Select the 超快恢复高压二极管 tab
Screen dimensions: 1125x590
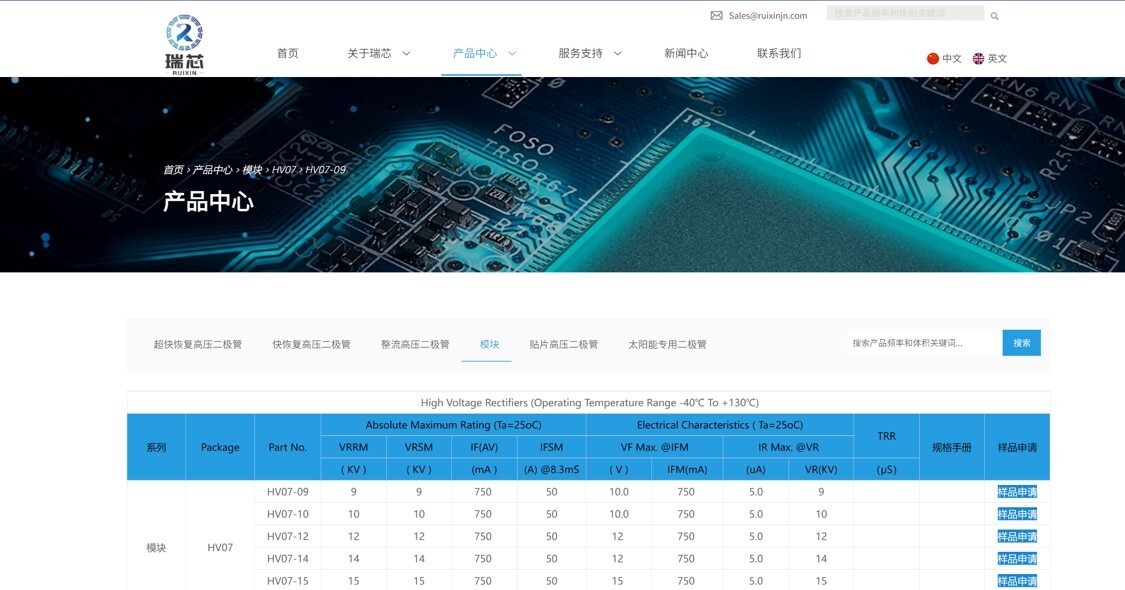[x=198, y=344]
